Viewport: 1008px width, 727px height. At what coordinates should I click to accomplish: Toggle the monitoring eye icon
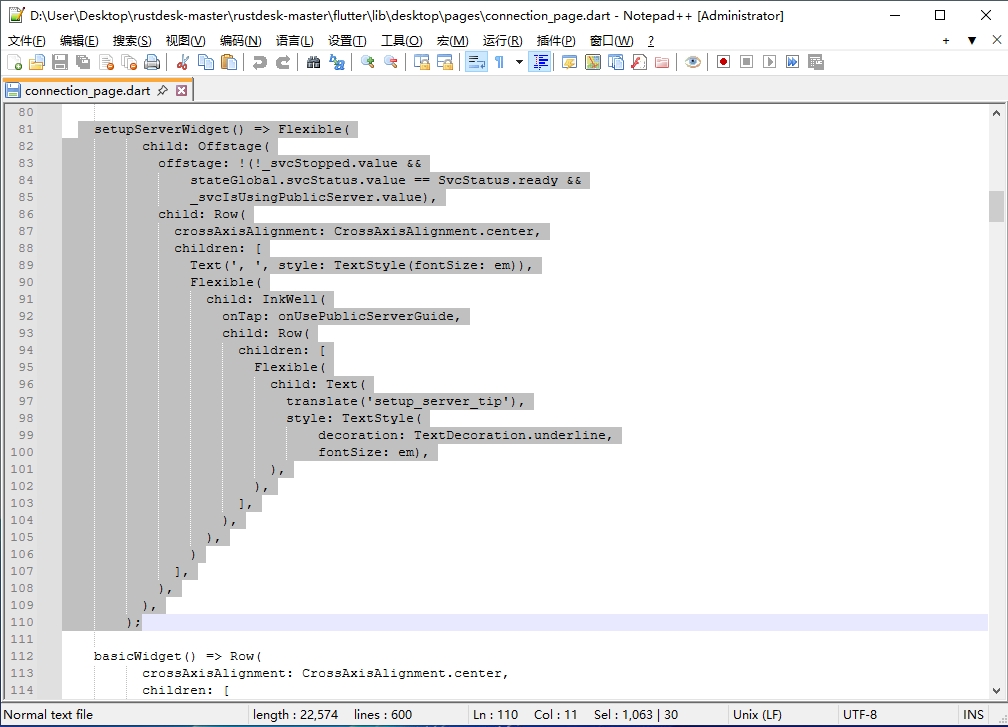(692, 62)
